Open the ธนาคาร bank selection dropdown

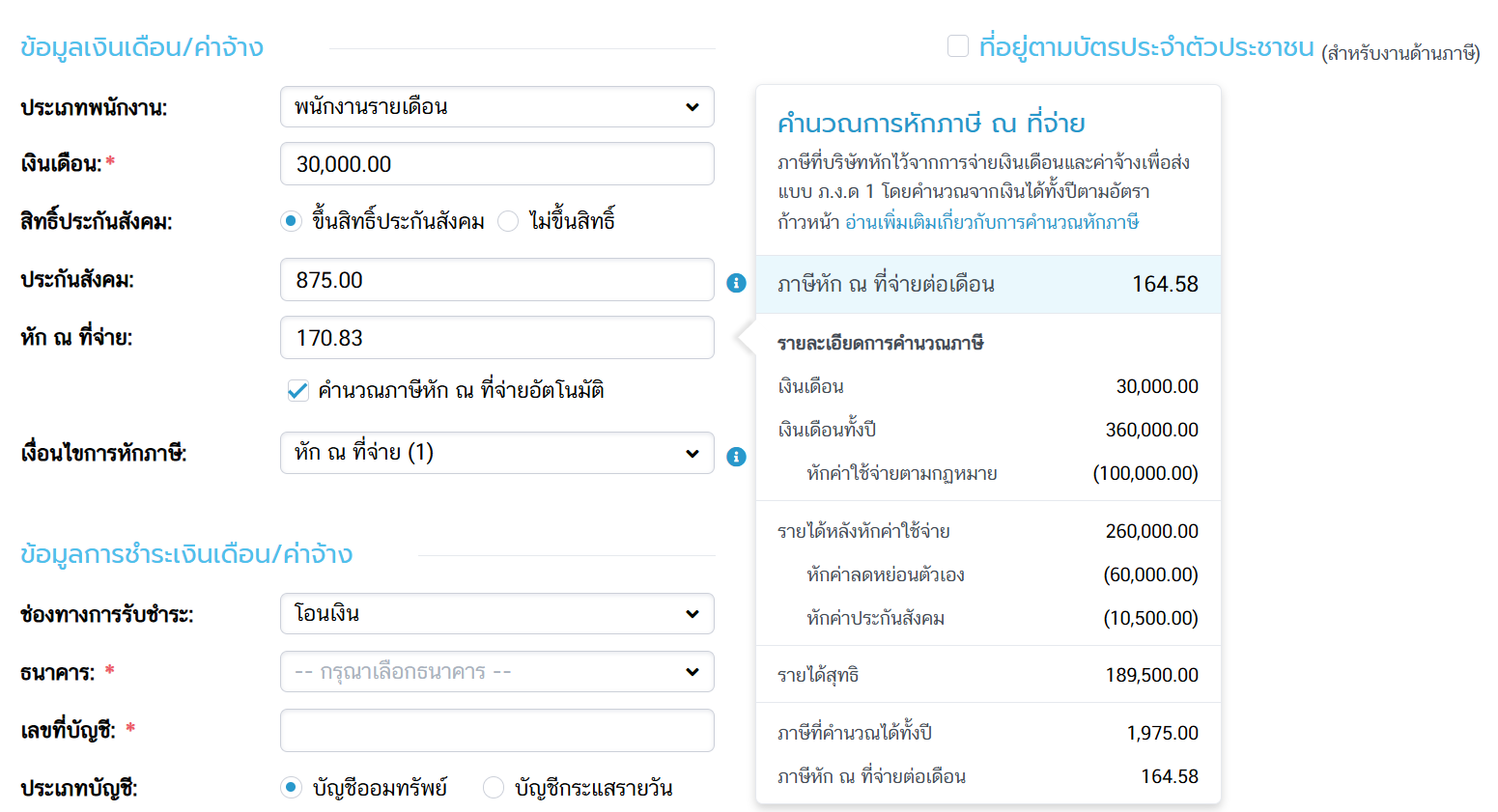tap(496, 672)
